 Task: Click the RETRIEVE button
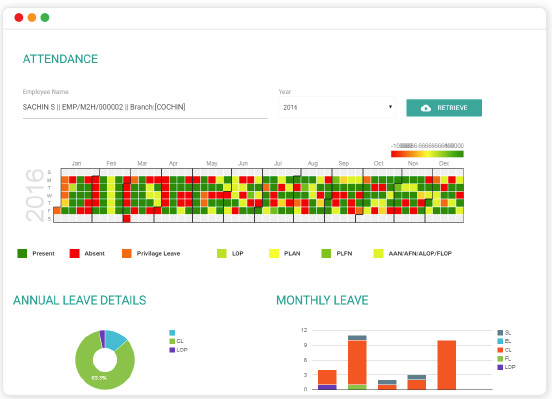click(444, 108)
